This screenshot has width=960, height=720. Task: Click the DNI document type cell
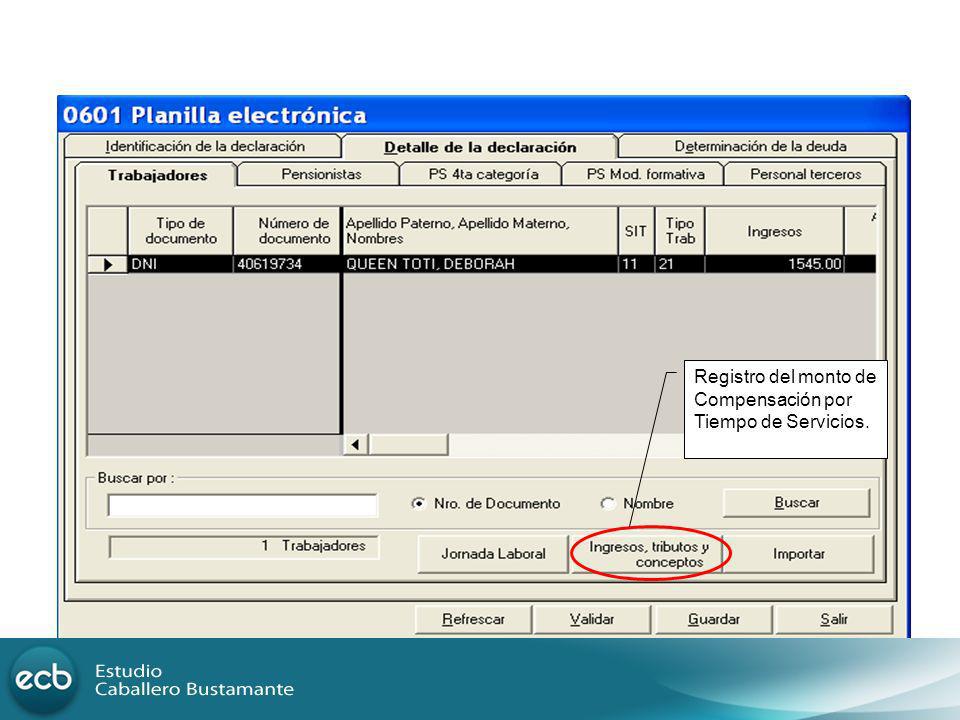pyautogui.click(x=181, y=264)
